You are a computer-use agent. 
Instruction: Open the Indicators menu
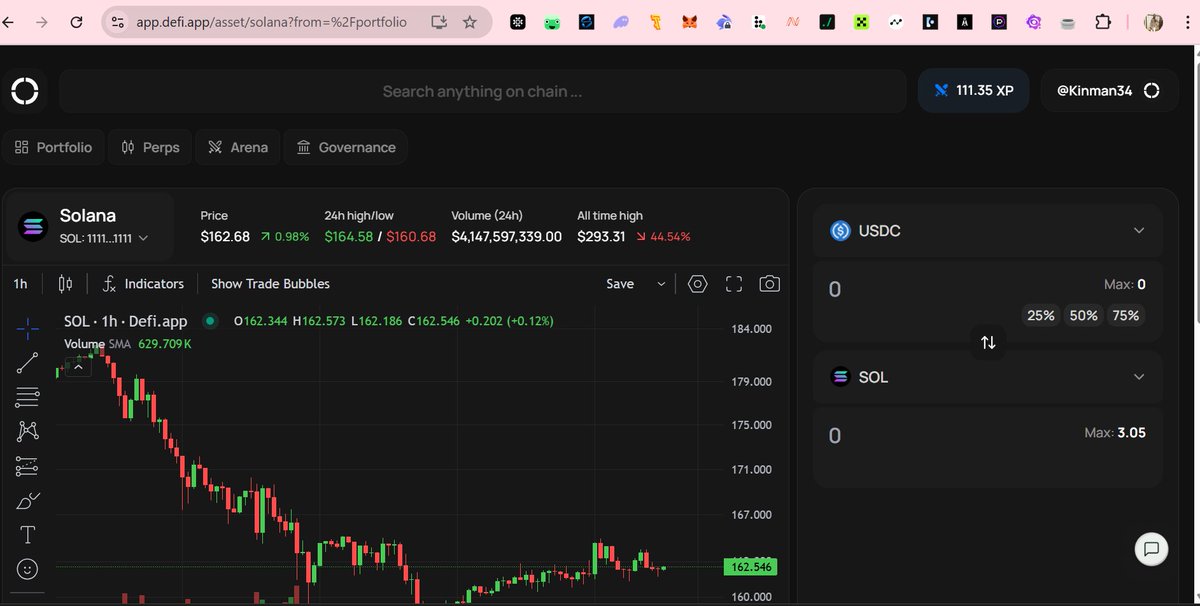click(x=143, y=284)
